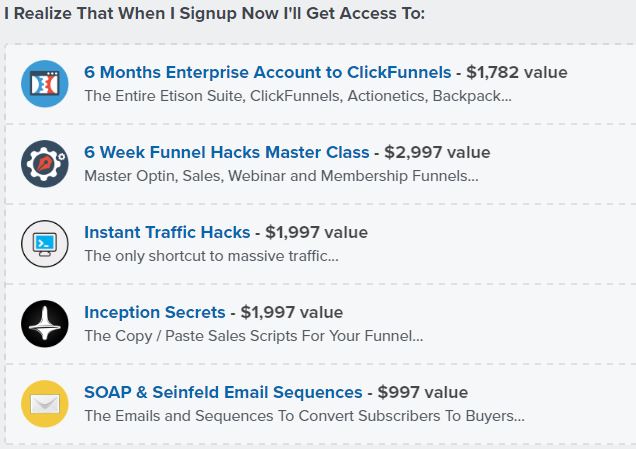
Task: Open 6 Months Enterprise Account to ClickFunnels link
Action: 268,72
